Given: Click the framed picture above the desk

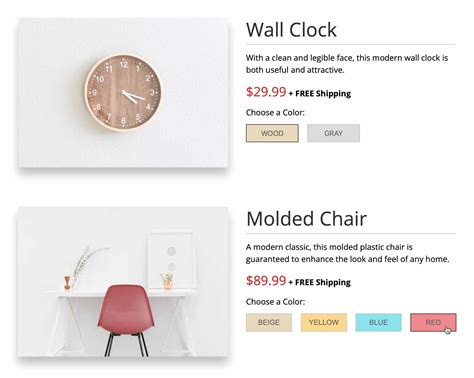Looking at the screenshot, I should [x=171, y=260].
